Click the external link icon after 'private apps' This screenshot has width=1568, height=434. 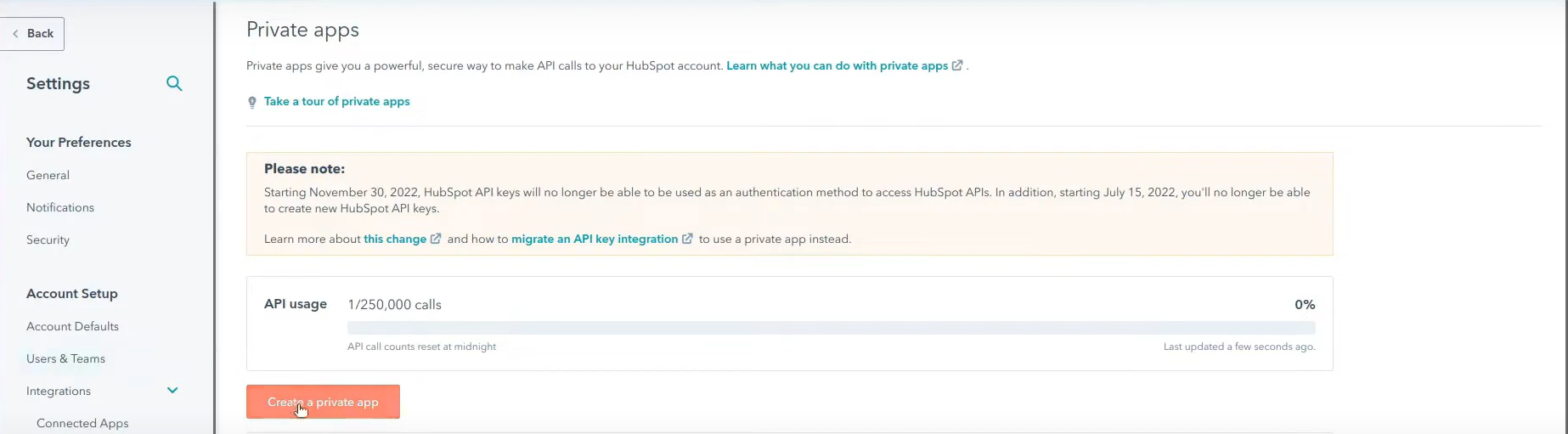point(957,65)
